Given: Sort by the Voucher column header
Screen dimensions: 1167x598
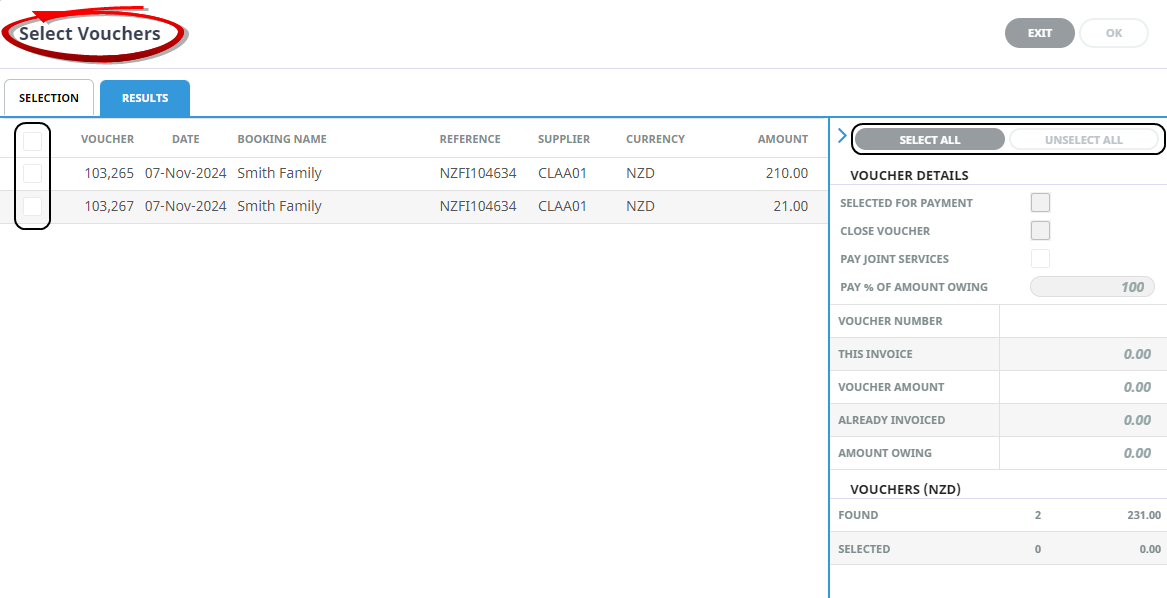Looking at the screenshot, I should pos(107,139).
